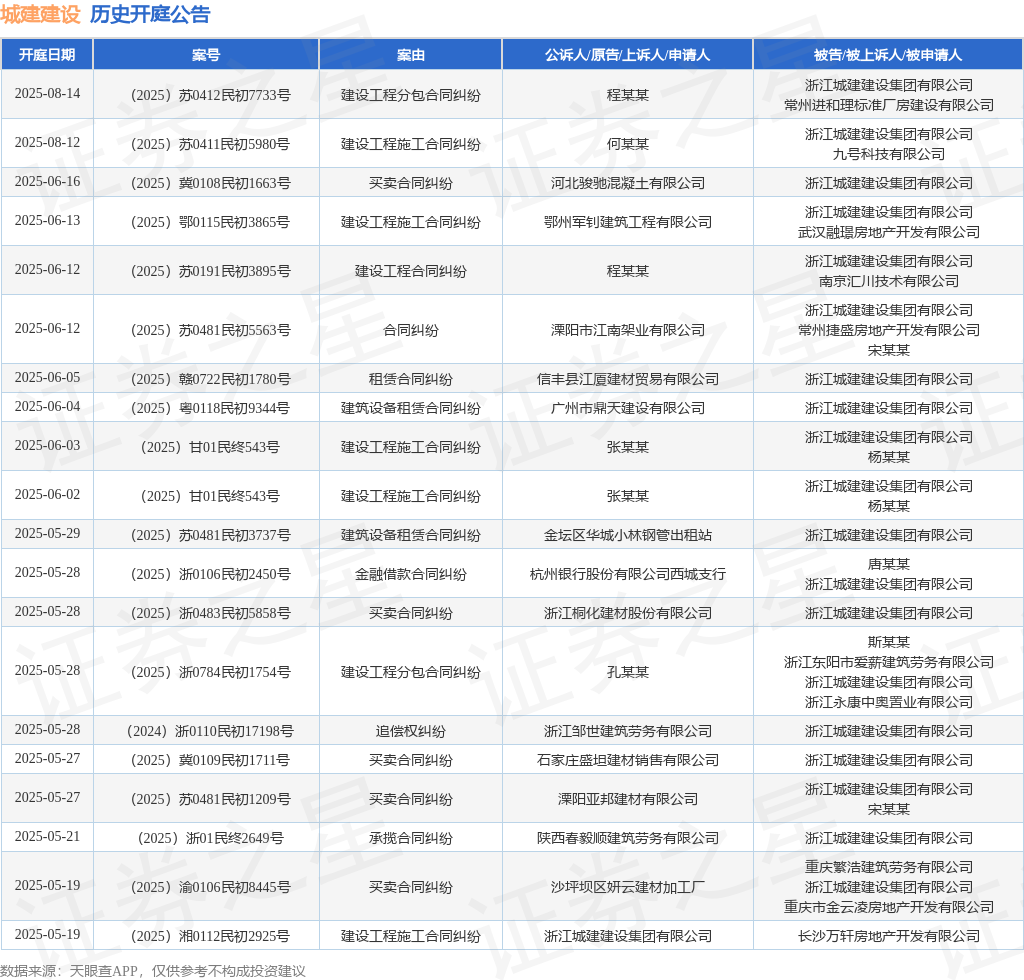Click case number (2025)冀0108民初1663号
1024x980 pixels.
tap(210, 183)
